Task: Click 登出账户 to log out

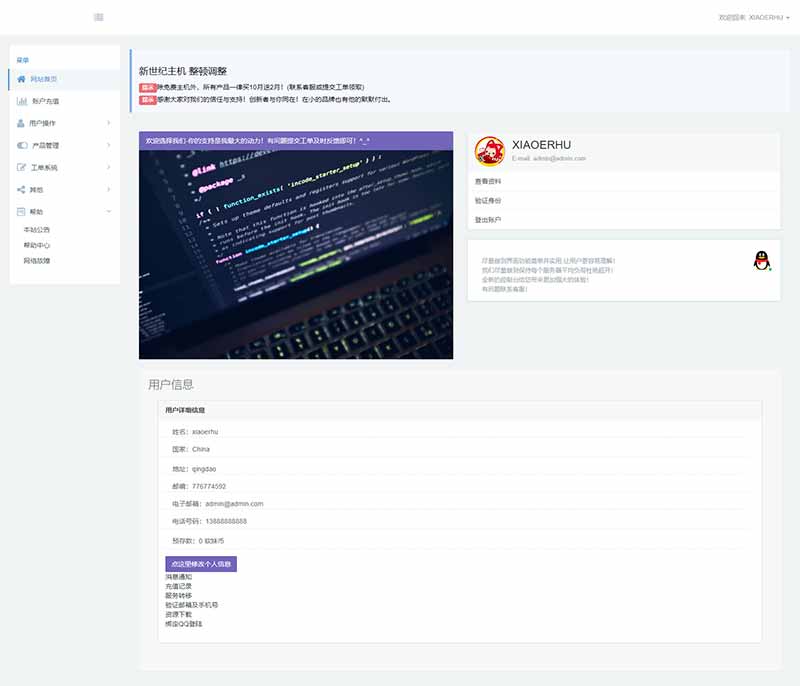Action: coord(488,219)
